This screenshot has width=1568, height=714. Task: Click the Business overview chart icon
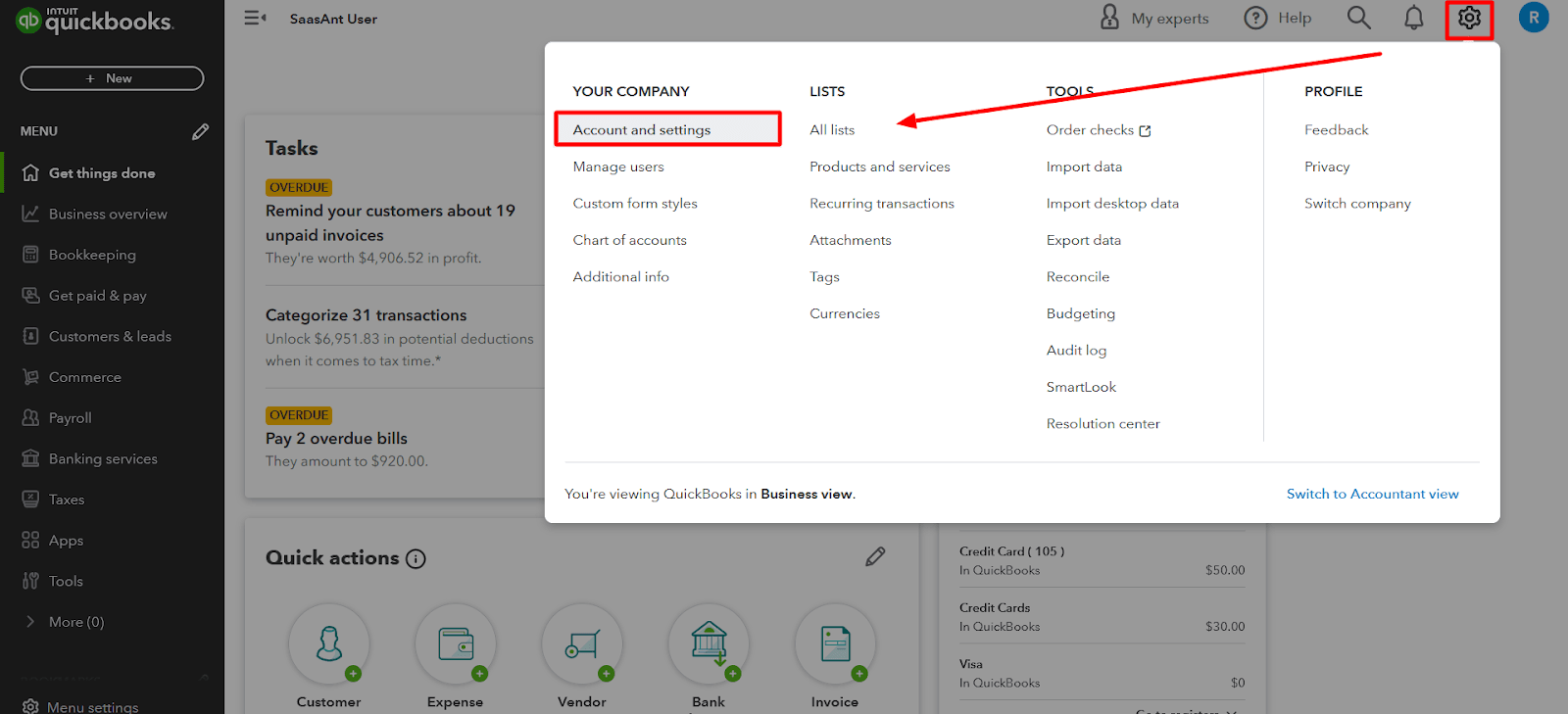pos(30,214)
